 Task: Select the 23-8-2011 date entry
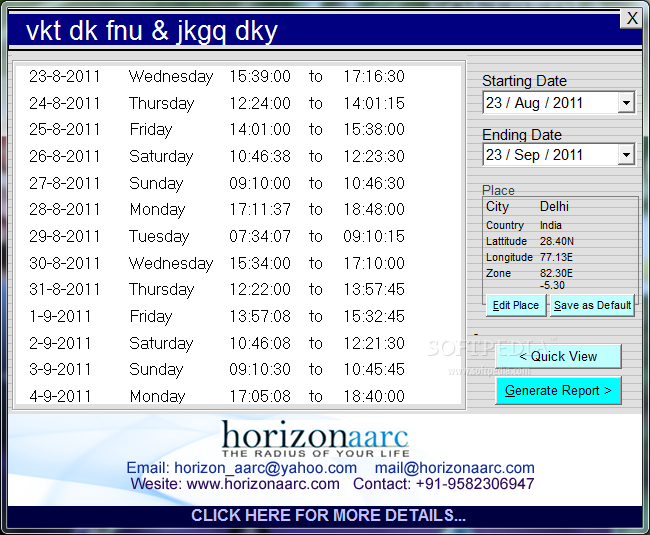(65, 76)
